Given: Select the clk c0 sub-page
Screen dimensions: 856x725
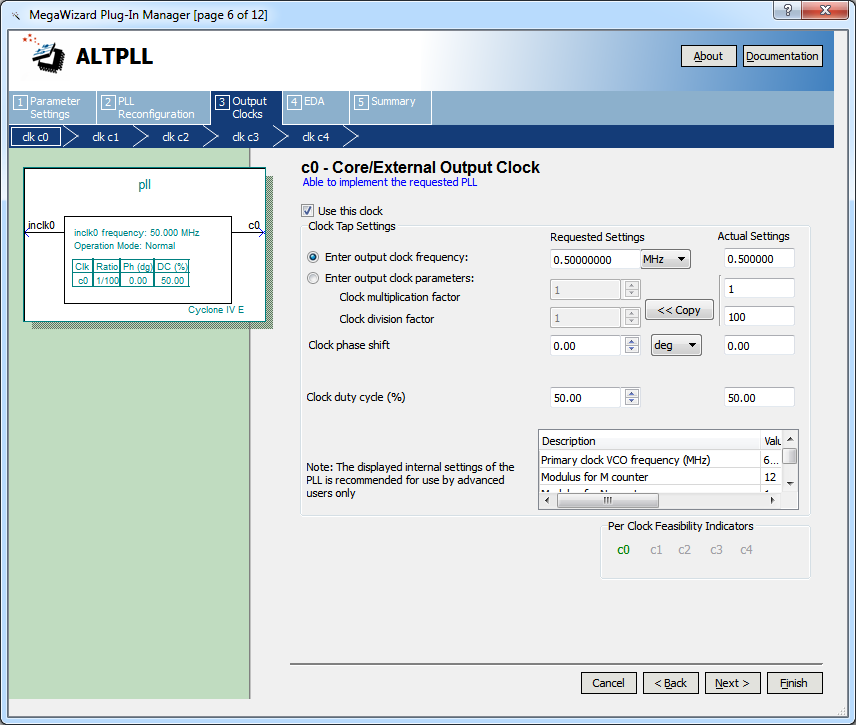Looking at the screenshot, I should click(35, 137).
